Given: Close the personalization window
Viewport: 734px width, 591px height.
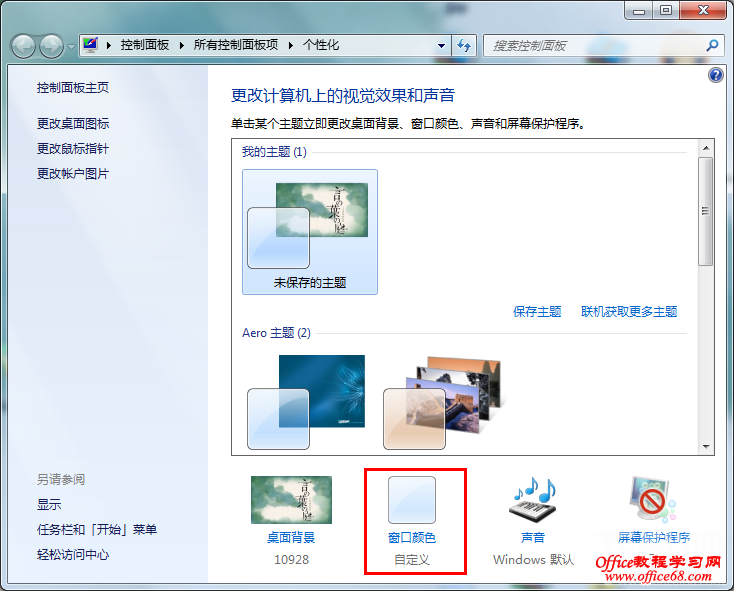Looking at the screenshot, I should coord(703,11).
